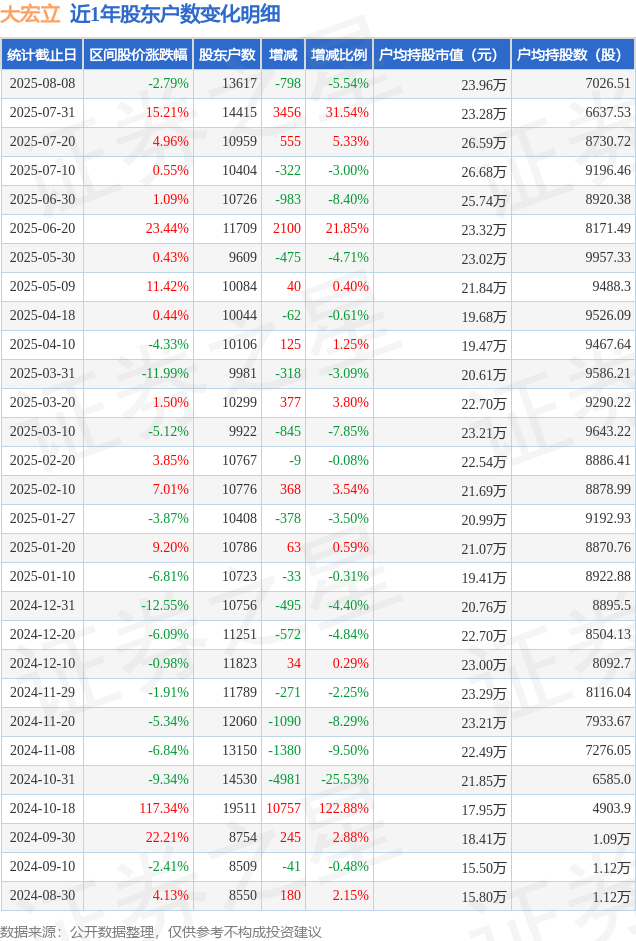Click the 122.88% change ratio cell
The width and height of the screenshot is (636, 941).
343,808
